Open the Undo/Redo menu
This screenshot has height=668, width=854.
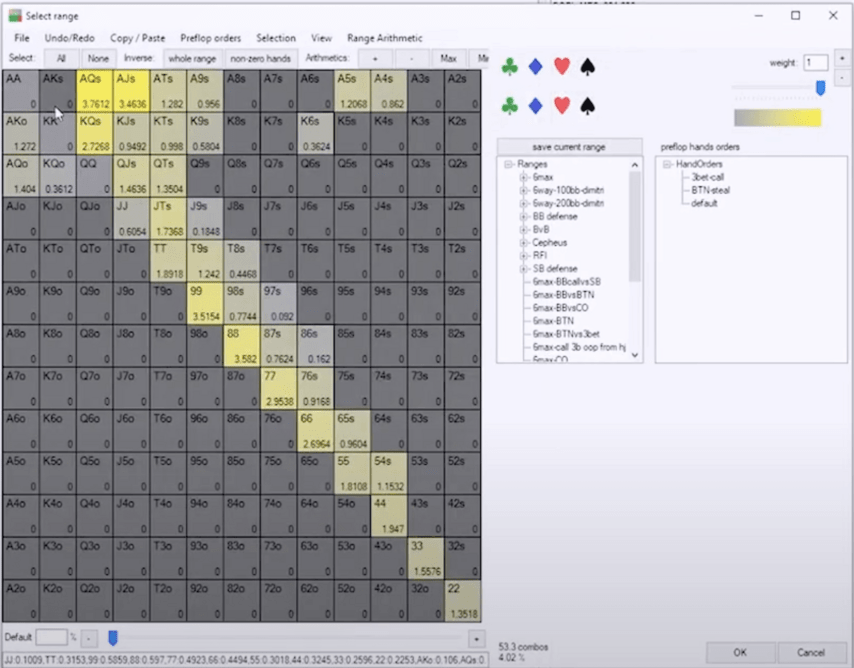[x=69, y=38]
